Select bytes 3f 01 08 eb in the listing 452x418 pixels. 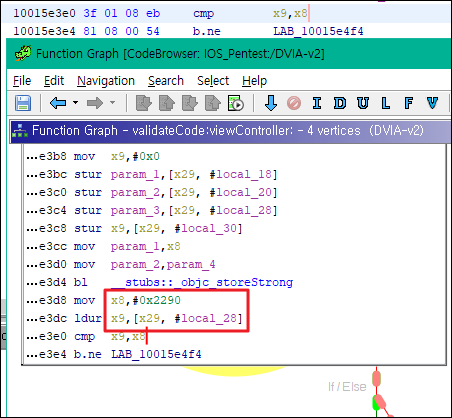coord(122,13)
